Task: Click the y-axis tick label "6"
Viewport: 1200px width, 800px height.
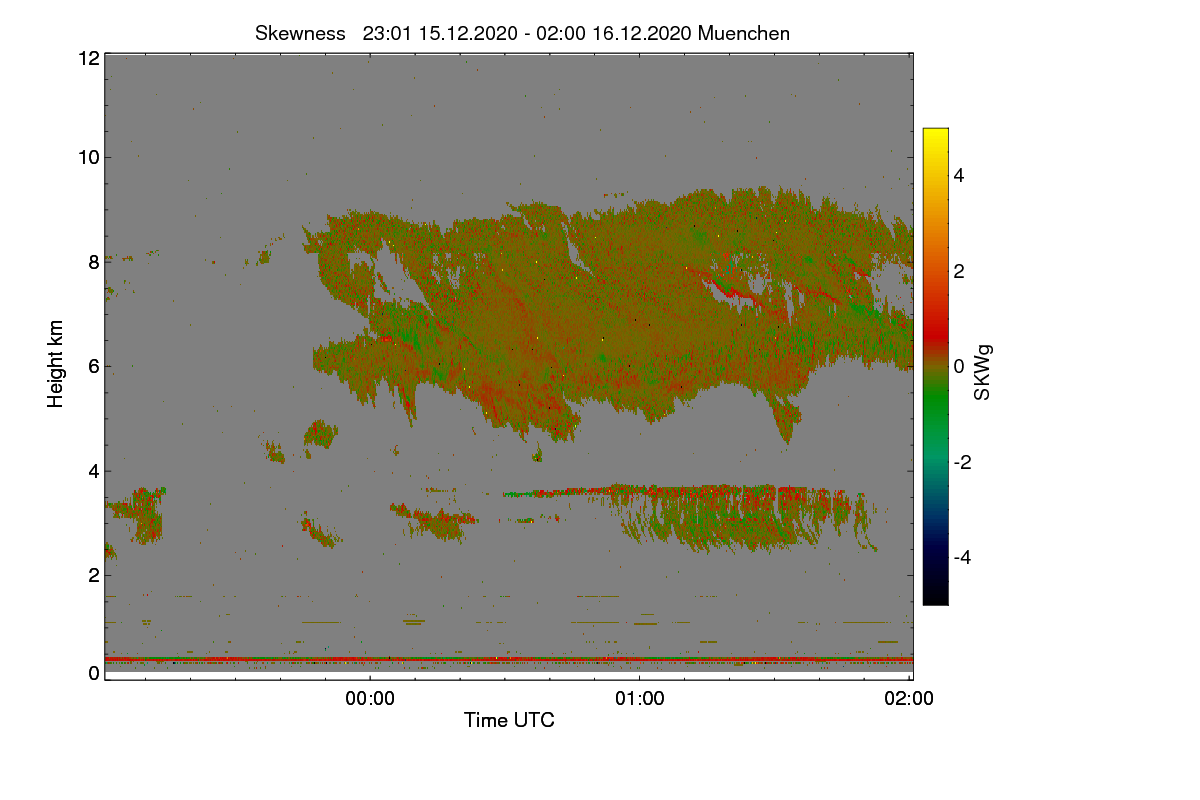Action: pos(94,366)
